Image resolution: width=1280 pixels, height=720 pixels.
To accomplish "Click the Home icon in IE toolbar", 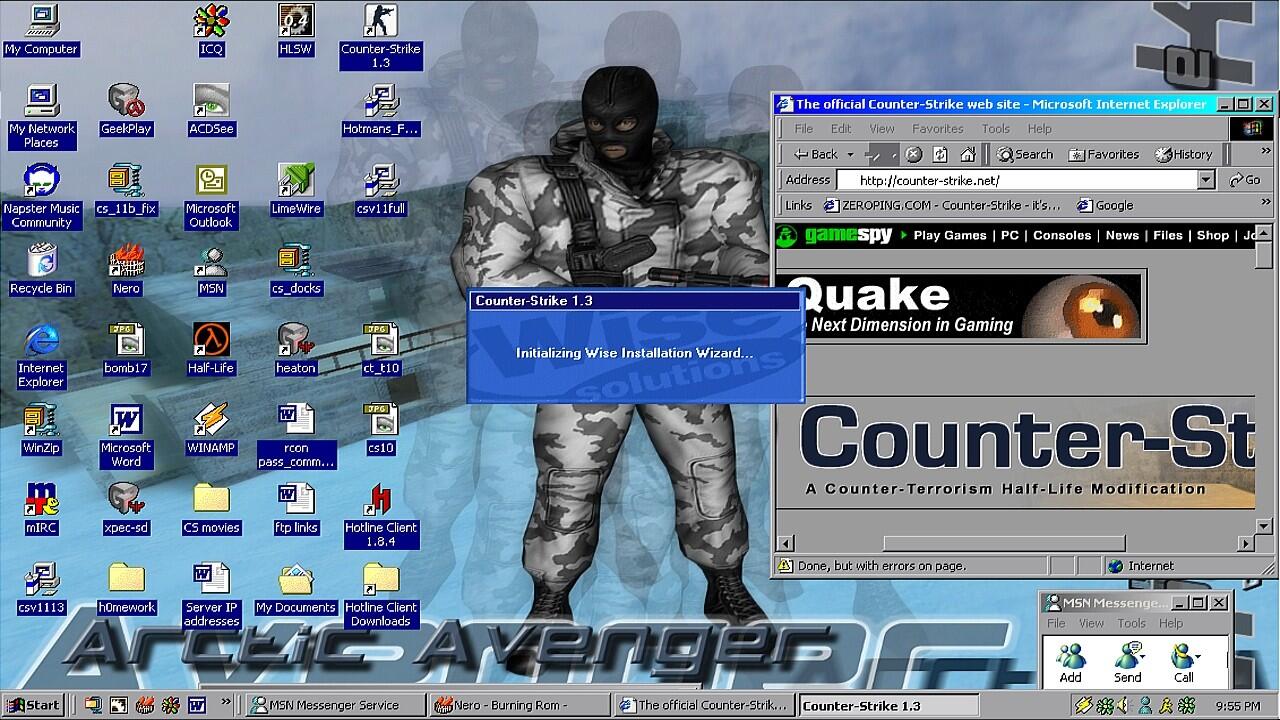I will point(967,154).
